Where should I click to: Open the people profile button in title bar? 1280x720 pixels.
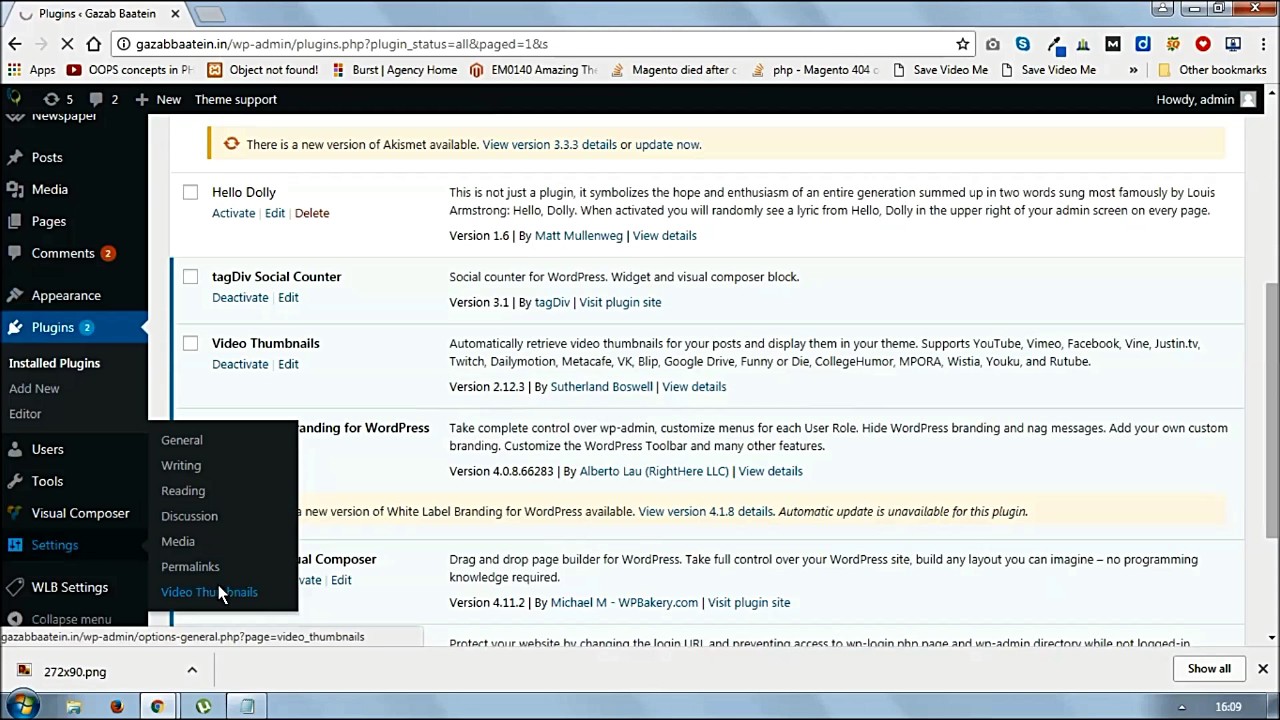(1162, 9)
